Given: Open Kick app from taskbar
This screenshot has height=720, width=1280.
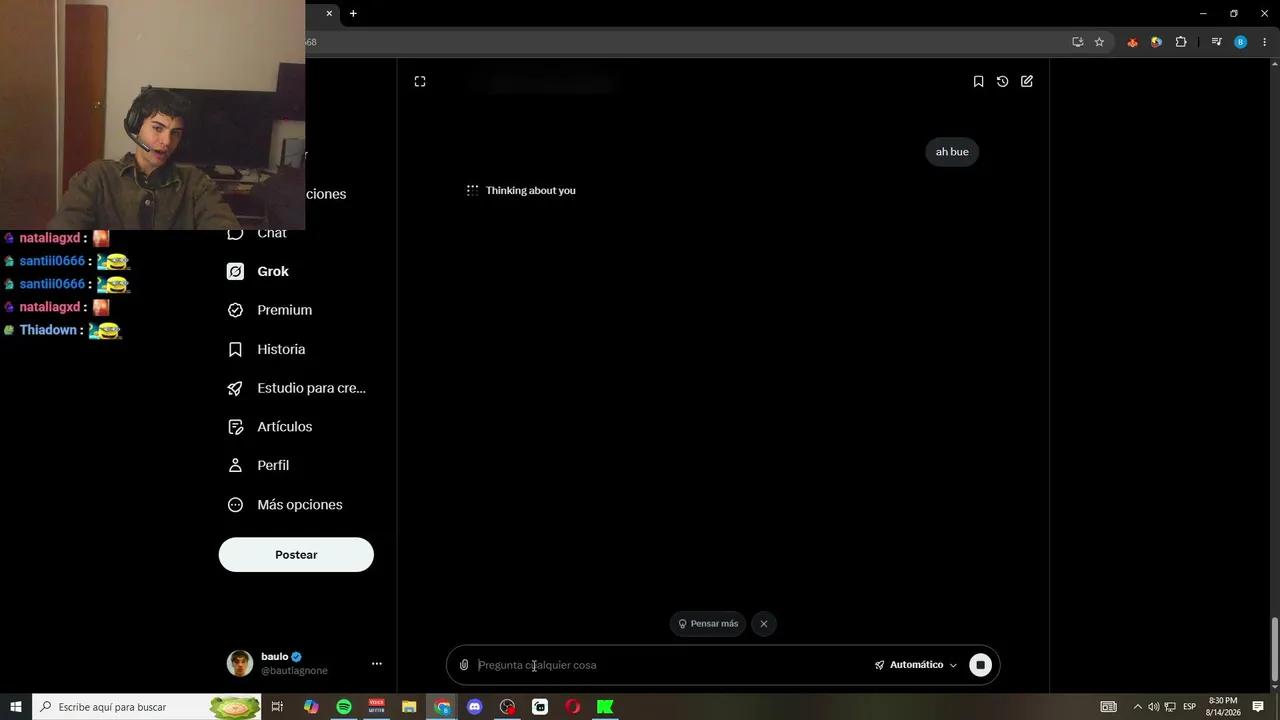Looking at the screenshot, I should [x=605, y=707].
